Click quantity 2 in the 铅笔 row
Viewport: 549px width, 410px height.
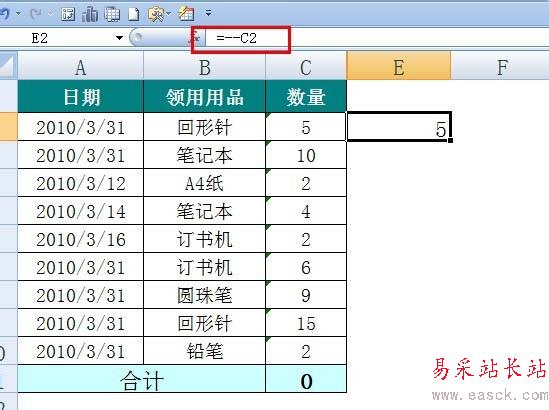coord(306,351)
